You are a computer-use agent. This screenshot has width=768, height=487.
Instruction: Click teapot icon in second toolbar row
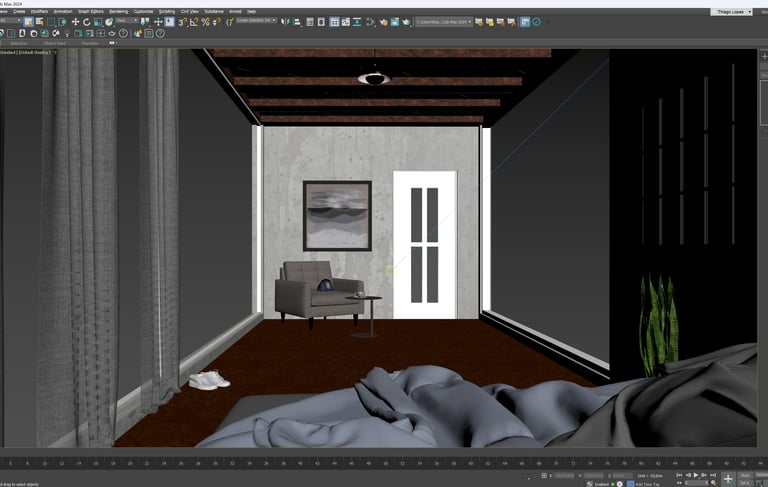[x=112, y=33]
